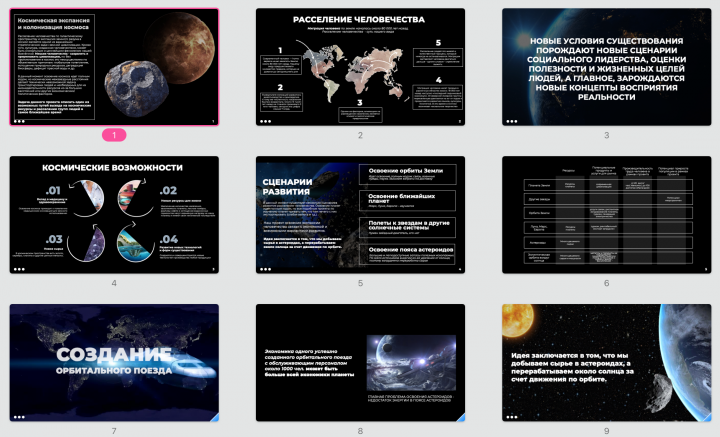
Task: Open the 'Расселение человечества' slide thumbnail
Action: pos(360,67)
